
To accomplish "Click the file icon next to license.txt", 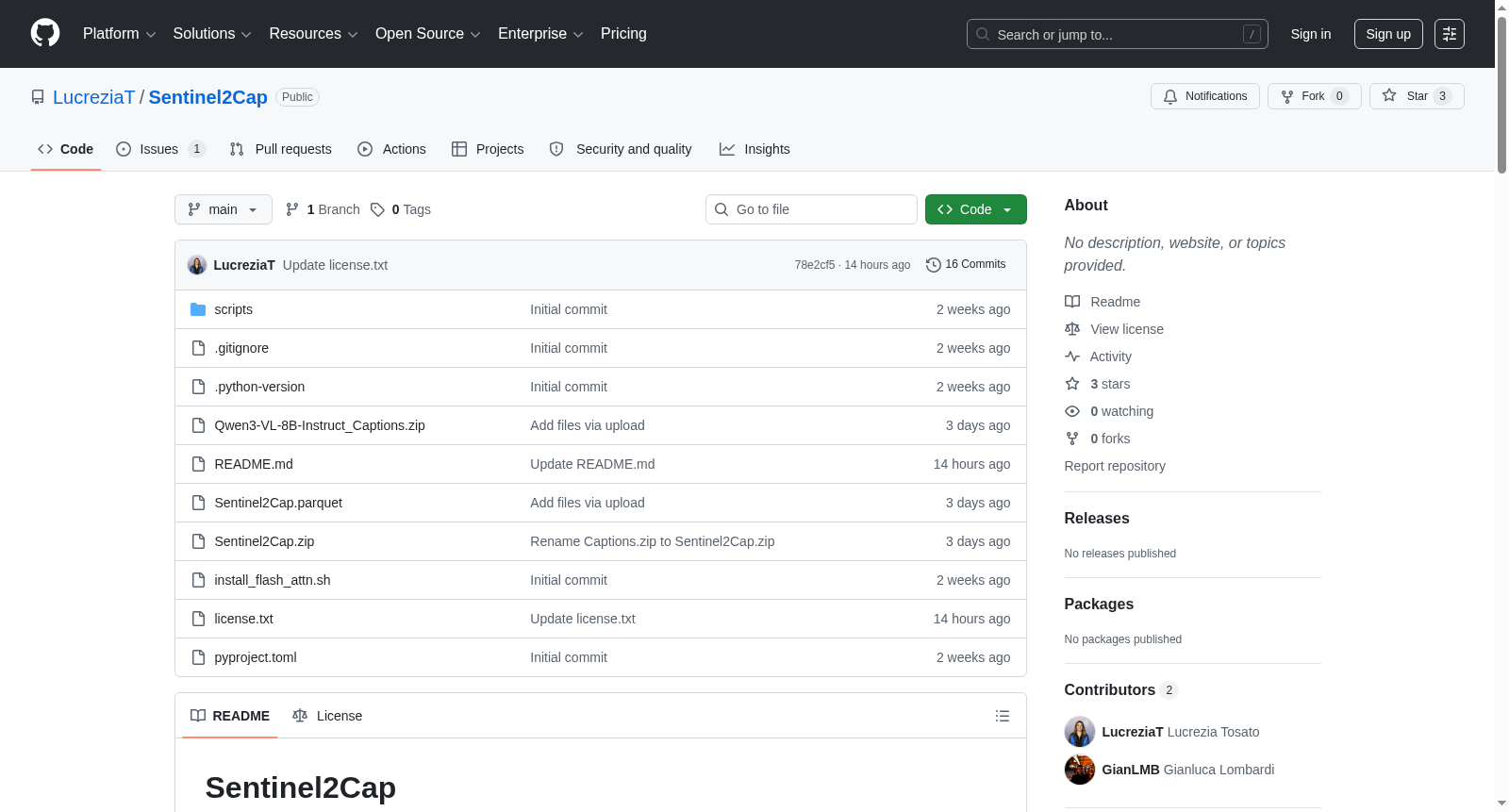I will pyautogui.click(x=198, y=619).
